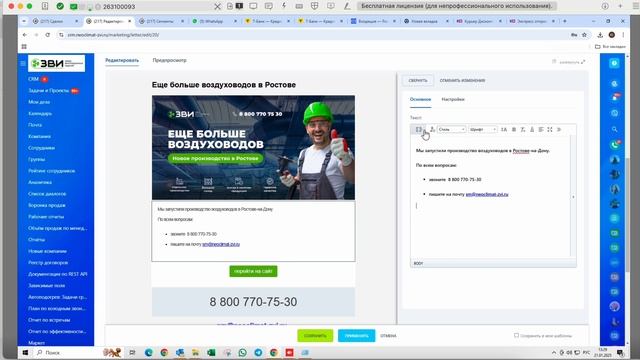640x360 pixels.
Task: Click remove formatting icon in editor toolbar
Action: (523, 129)
